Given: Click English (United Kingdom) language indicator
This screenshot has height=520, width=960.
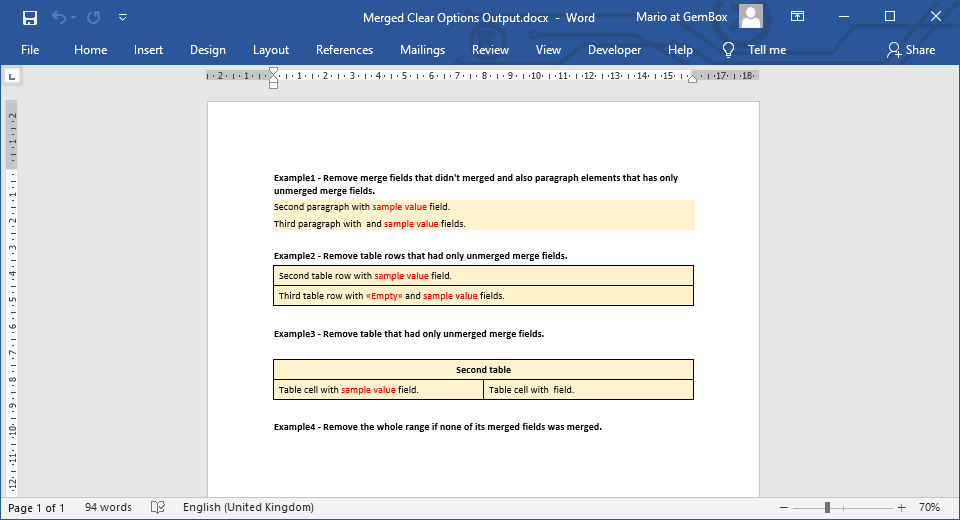Looking at the screenshot, I should 248,508.
